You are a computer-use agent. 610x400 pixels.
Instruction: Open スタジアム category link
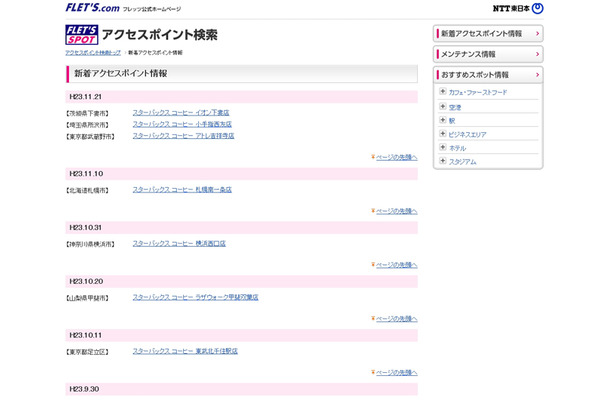pos(462,162)
